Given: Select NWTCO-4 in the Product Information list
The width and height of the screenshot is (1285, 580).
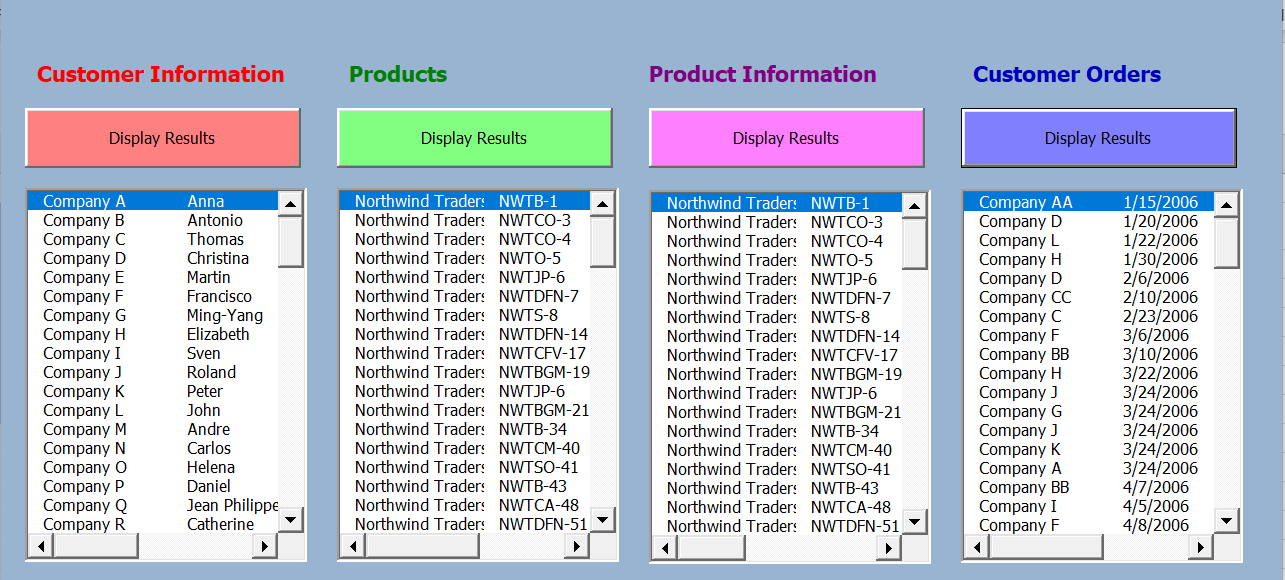Looking at the screenshot, I should coord(778,241).
